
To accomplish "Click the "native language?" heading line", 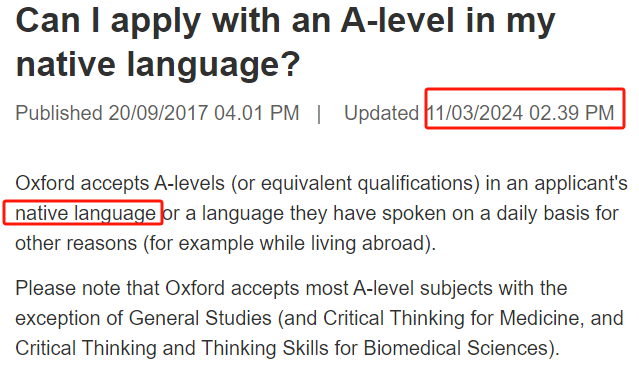I will (158, 64).
